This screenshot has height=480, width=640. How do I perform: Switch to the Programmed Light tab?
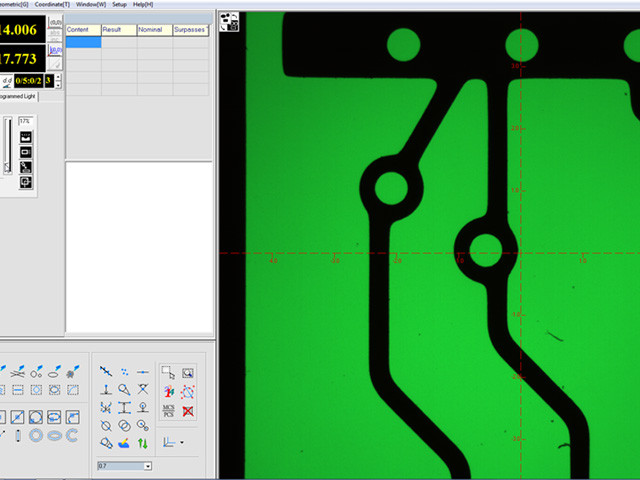(28, 96)
